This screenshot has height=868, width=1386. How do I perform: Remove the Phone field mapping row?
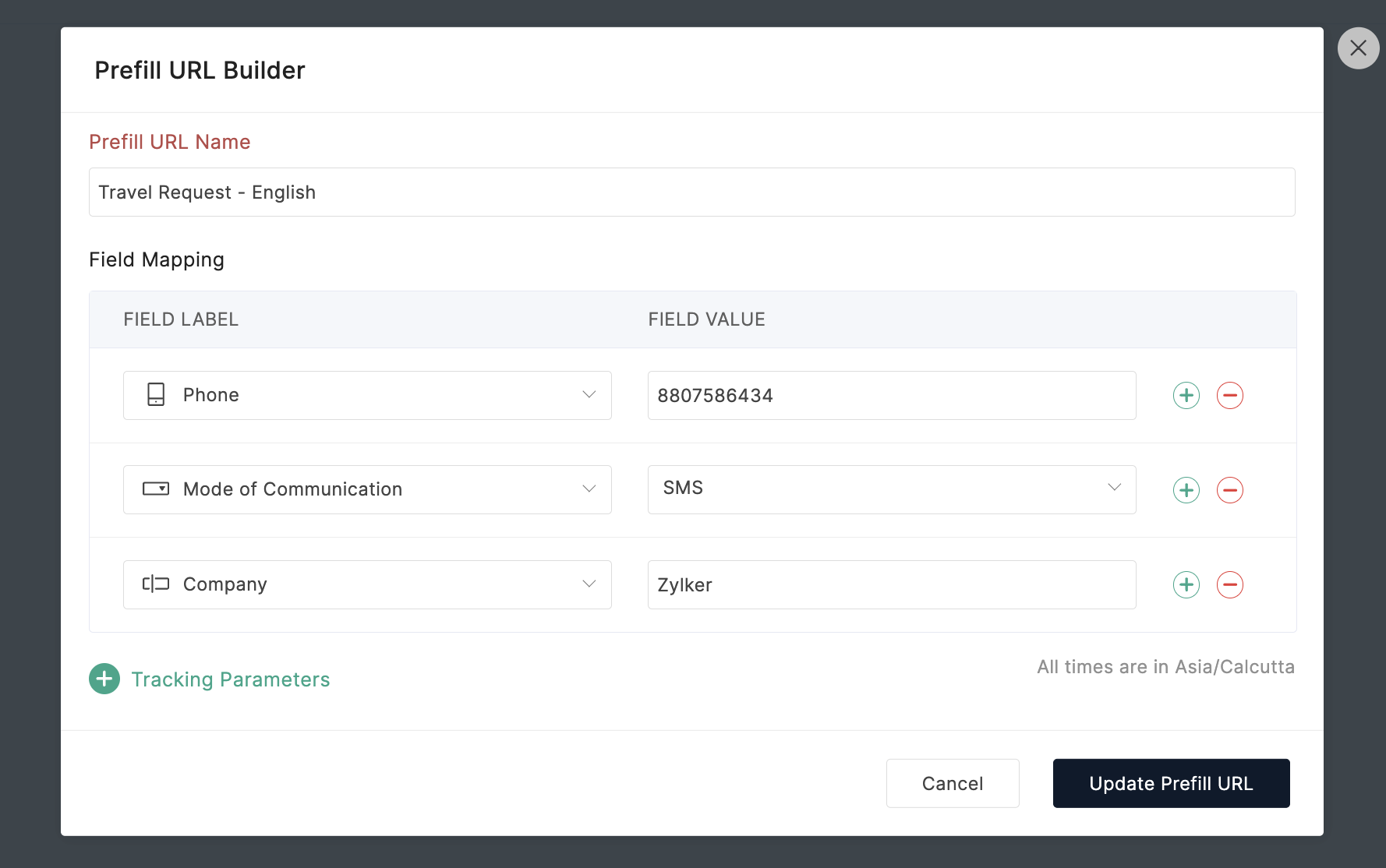pos(1230,396)
